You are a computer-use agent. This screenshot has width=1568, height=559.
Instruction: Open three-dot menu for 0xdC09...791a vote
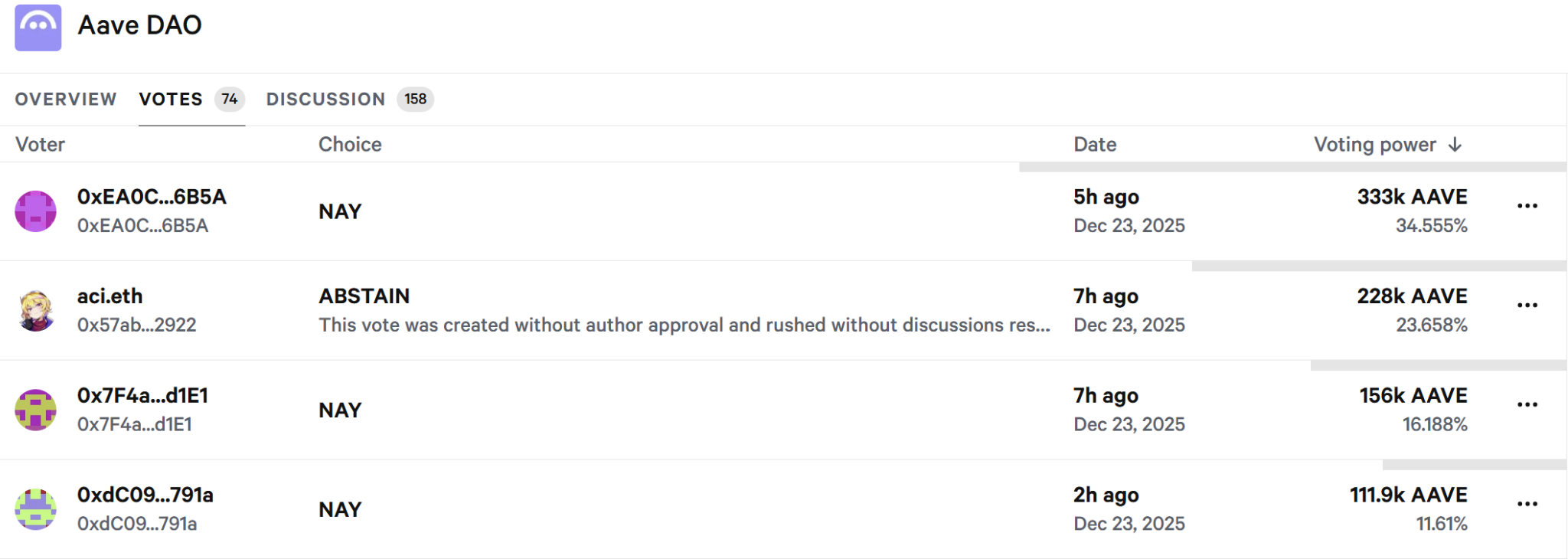pyautogui.click(x=1527, y=505)
